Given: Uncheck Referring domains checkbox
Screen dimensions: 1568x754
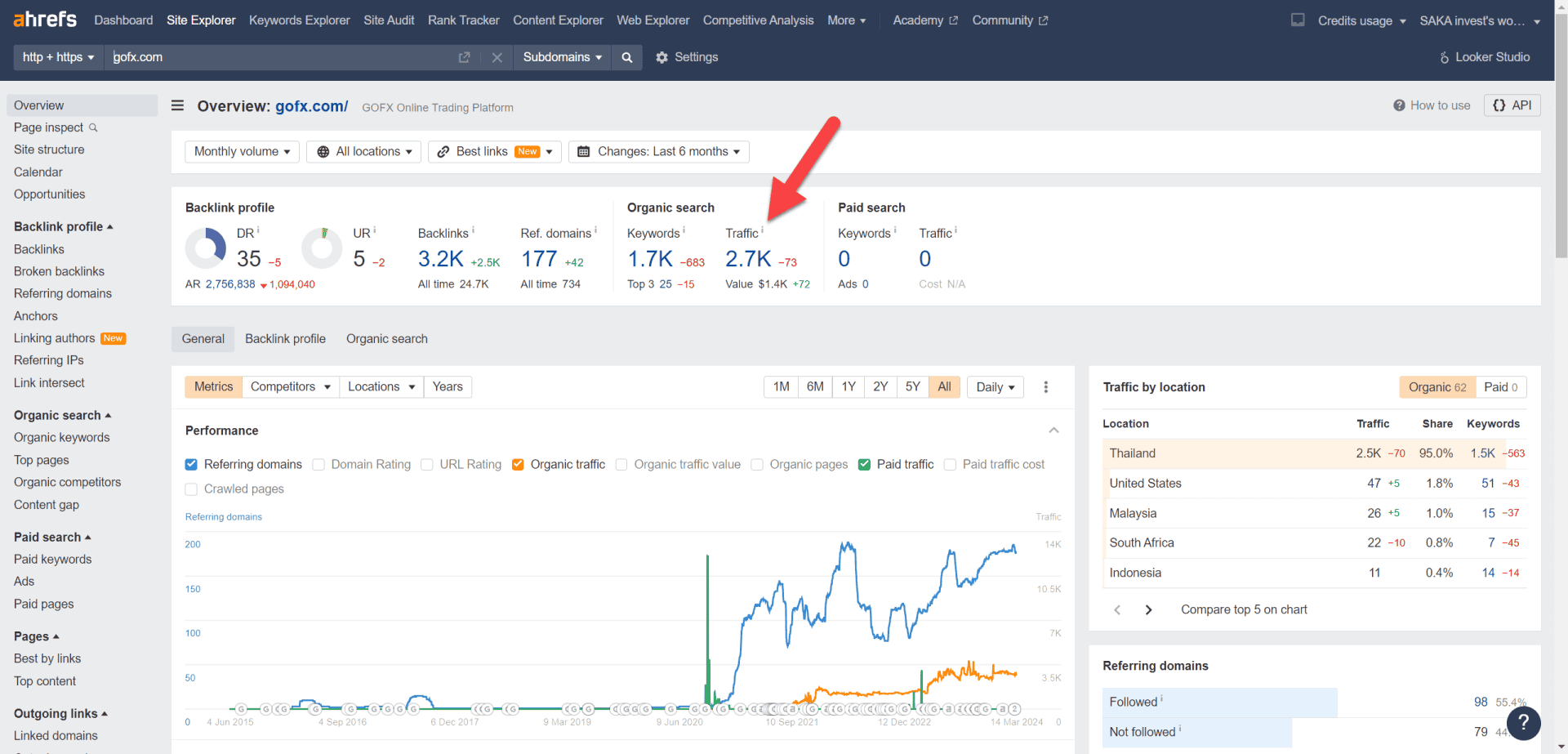Looking at the screenshot, I should (191, 464).
